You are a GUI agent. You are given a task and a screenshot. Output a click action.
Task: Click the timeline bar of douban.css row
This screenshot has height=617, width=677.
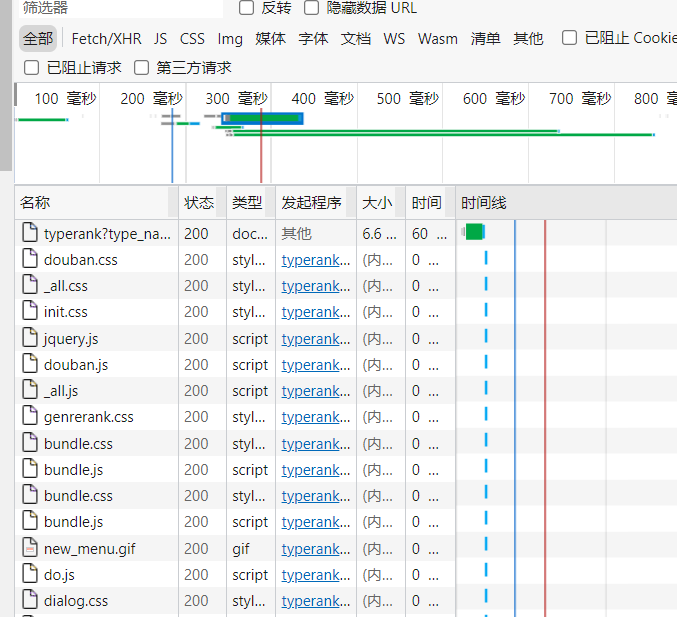(486, 258)
